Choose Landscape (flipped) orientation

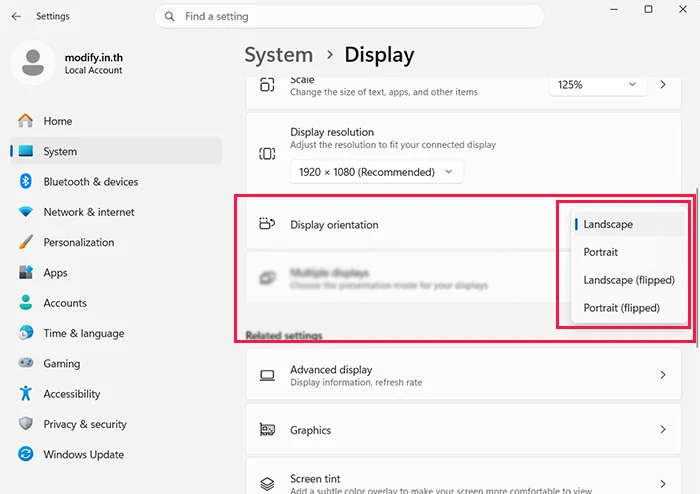(x=629, y=280)
